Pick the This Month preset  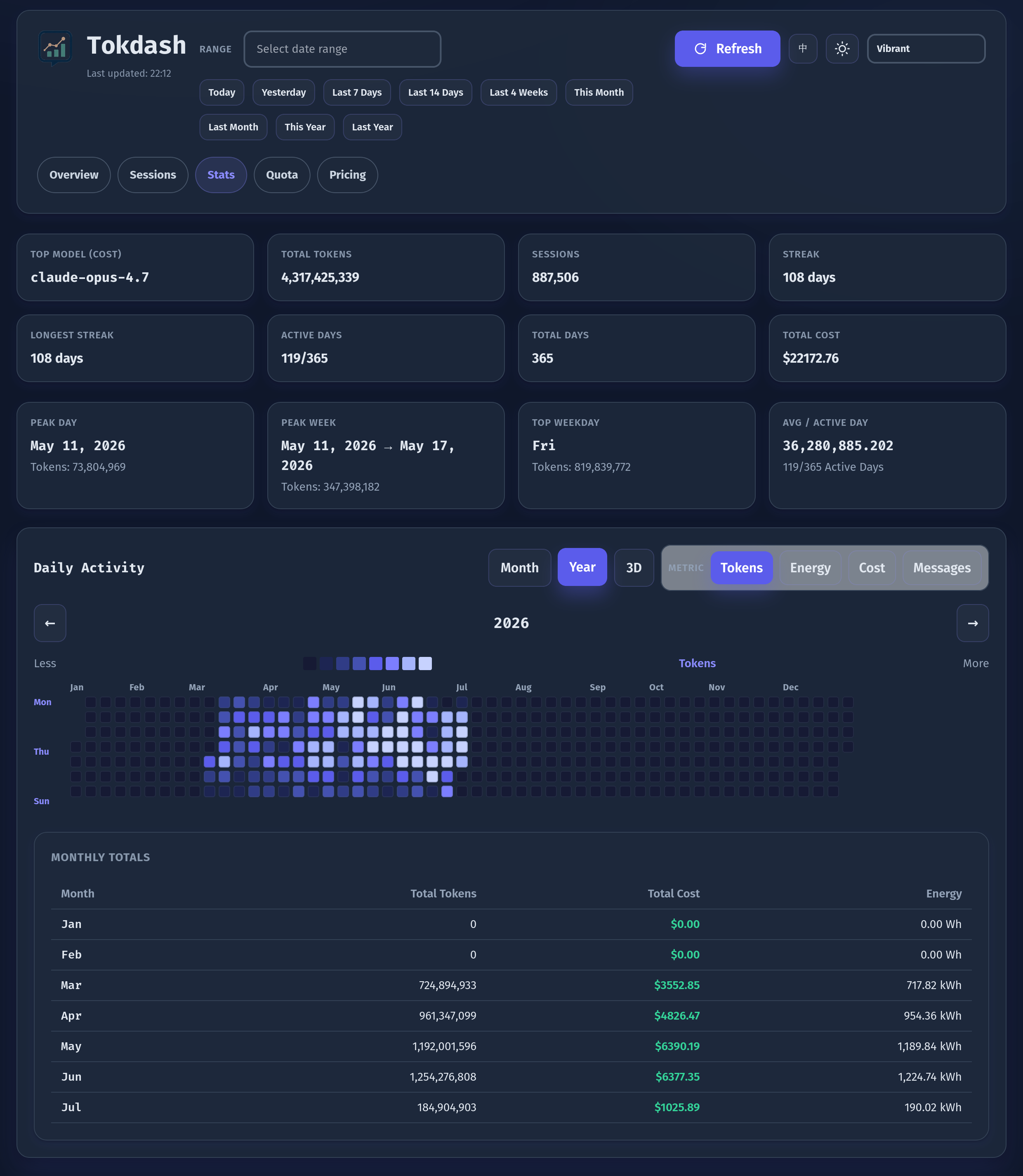pyautogui.click(x=598, y=92)
